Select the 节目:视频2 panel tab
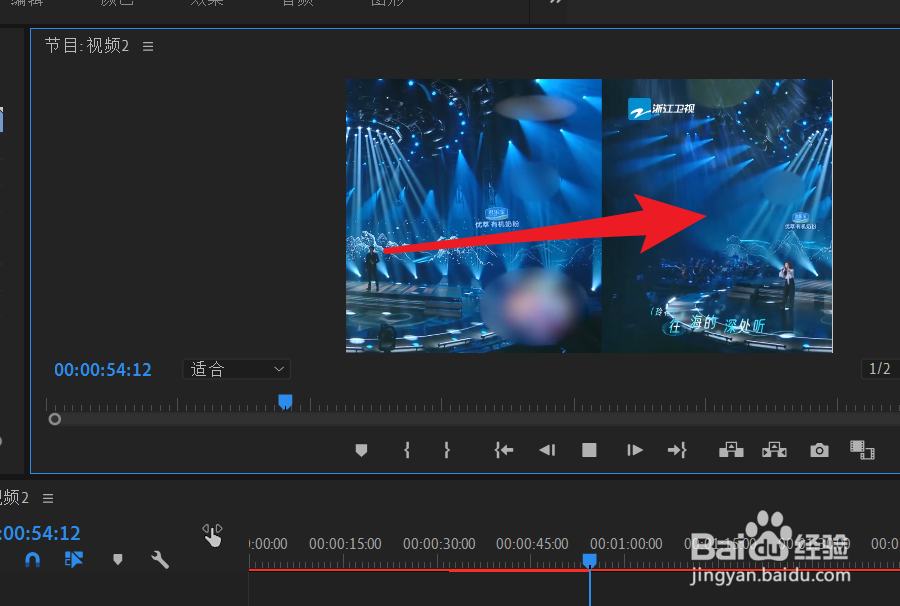This screenshot has height=606, width=900. (87, 46)
